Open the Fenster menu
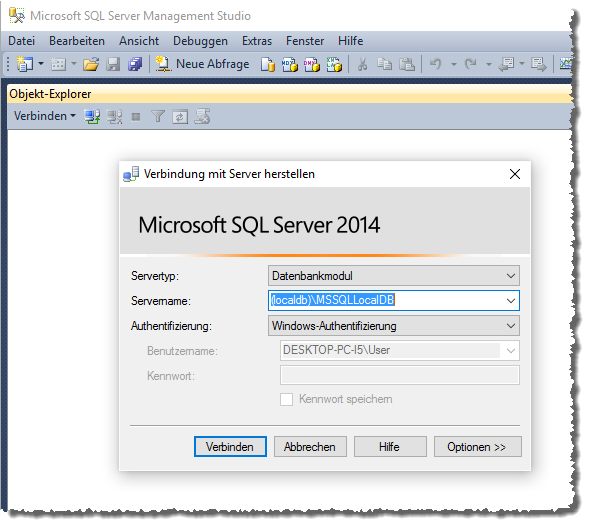This screenshot has width=591, height=528. click(x=305, y=41)
